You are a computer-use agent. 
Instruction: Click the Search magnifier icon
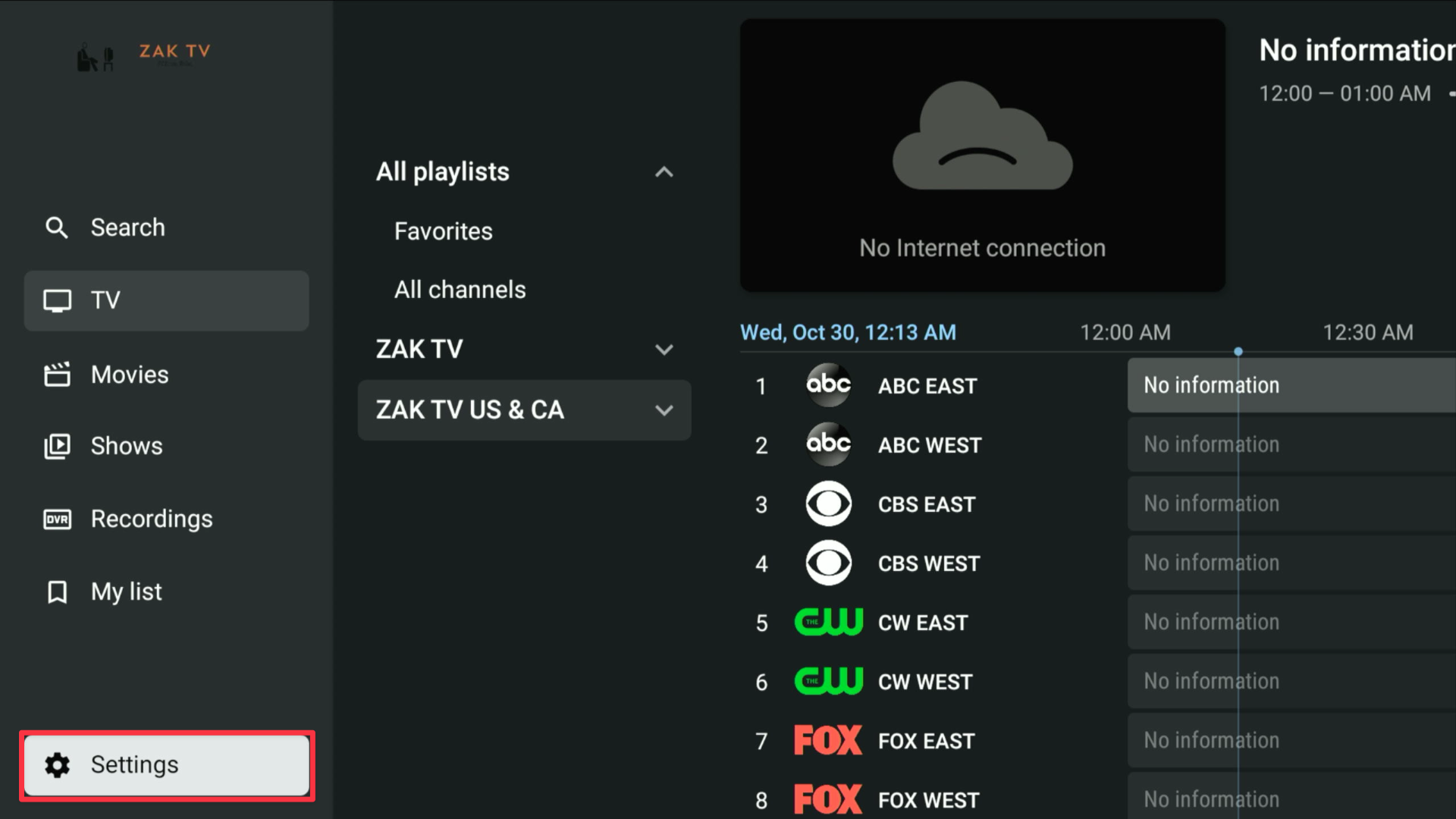pyautogui.click(x=57, y=227)
